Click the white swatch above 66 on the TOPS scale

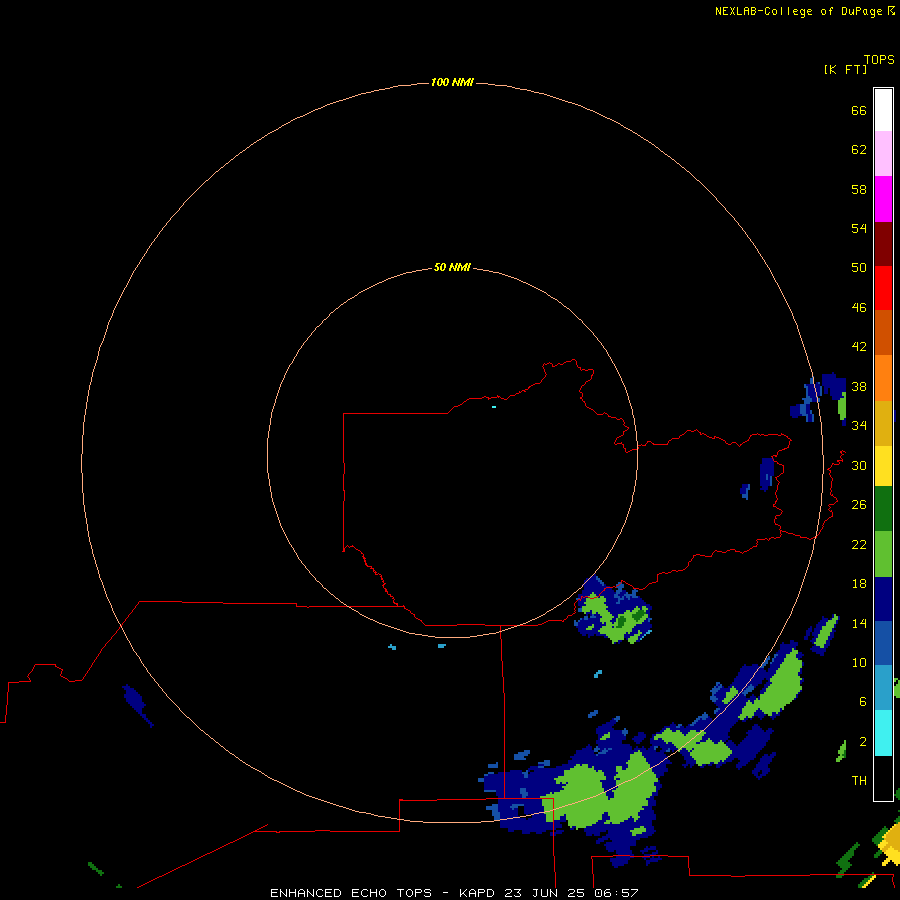(883, 110)
